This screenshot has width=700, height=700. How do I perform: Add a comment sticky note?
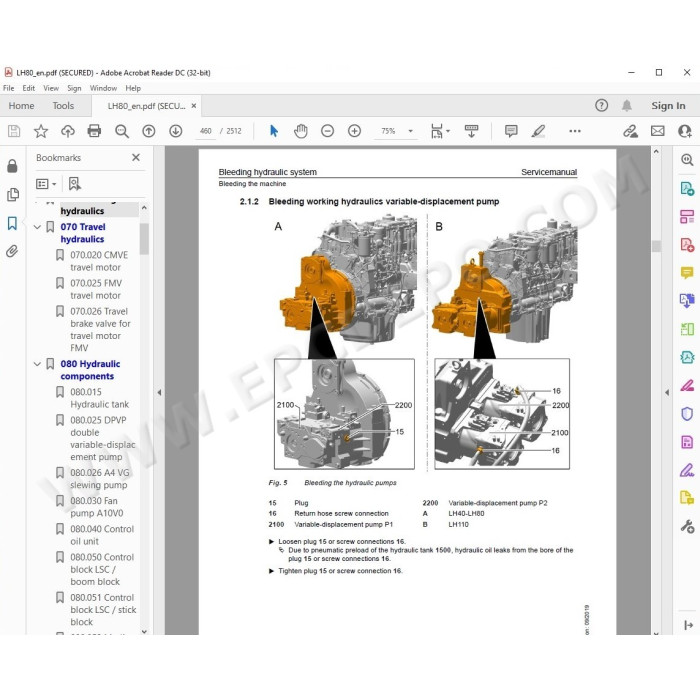(511, 131)
